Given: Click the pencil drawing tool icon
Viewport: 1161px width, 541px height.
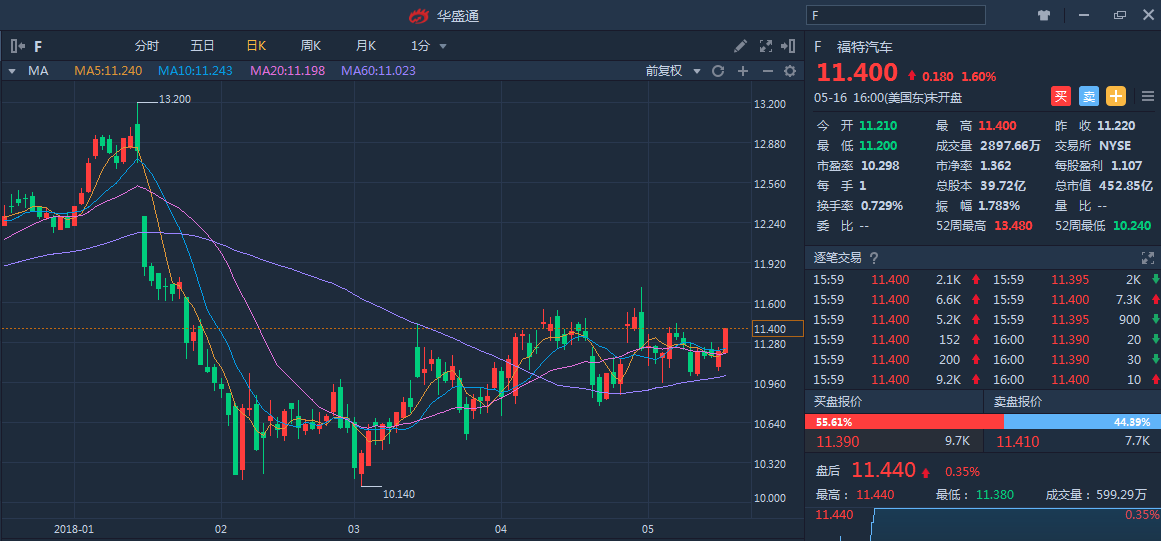Looking at the screenshot, I should click(x=740, y=46).
